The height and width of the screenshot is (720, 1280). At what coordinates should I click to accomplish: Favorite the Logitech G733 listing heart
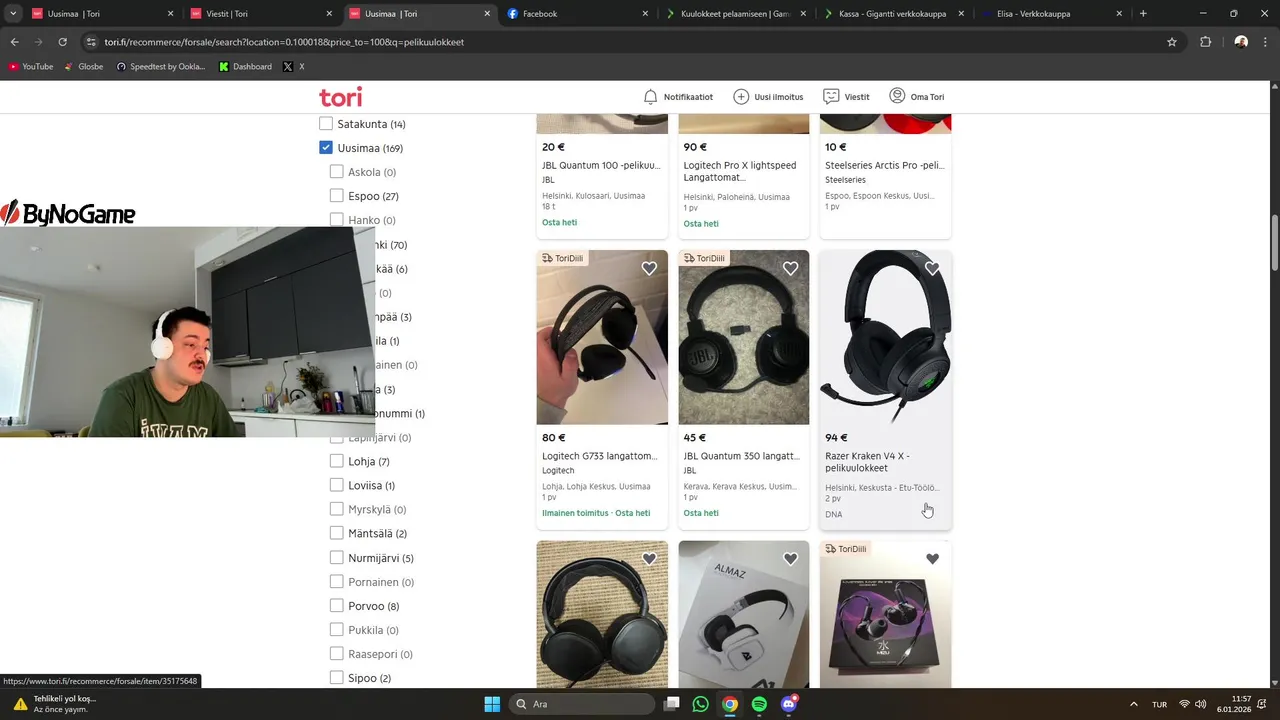click(649, 268)
